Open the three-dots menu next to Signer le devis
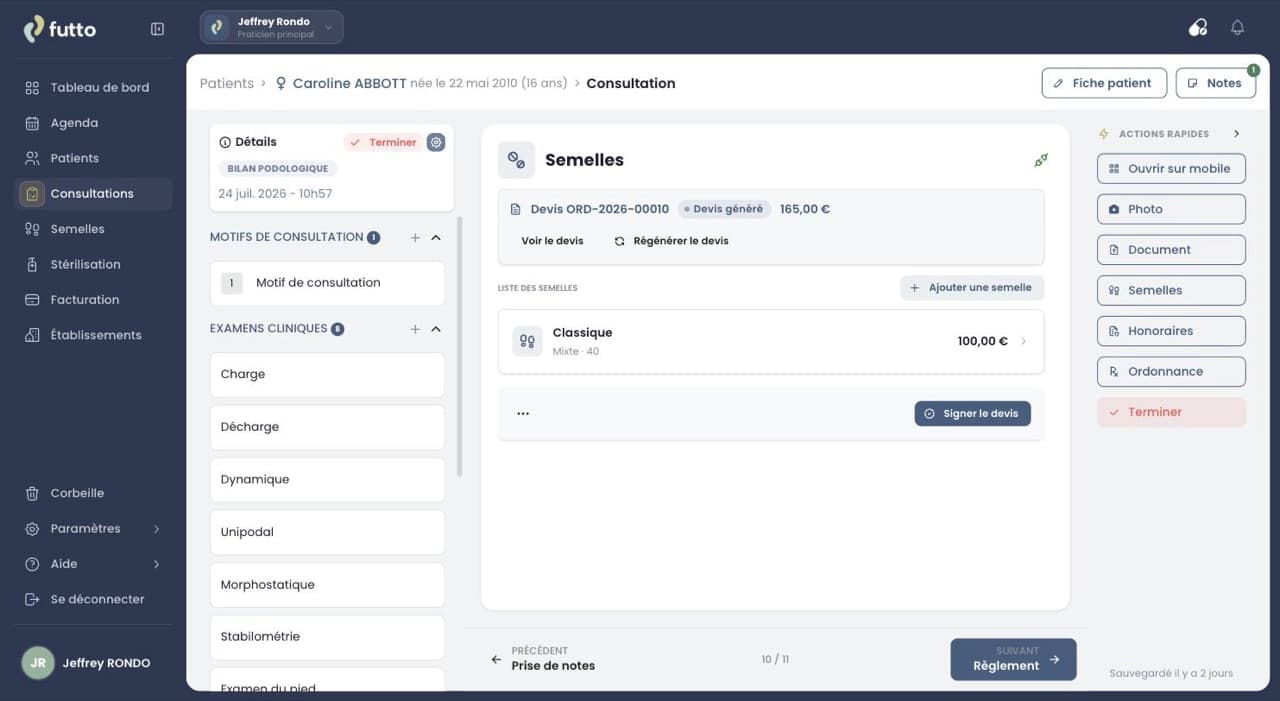 click(x=523, y=414)
